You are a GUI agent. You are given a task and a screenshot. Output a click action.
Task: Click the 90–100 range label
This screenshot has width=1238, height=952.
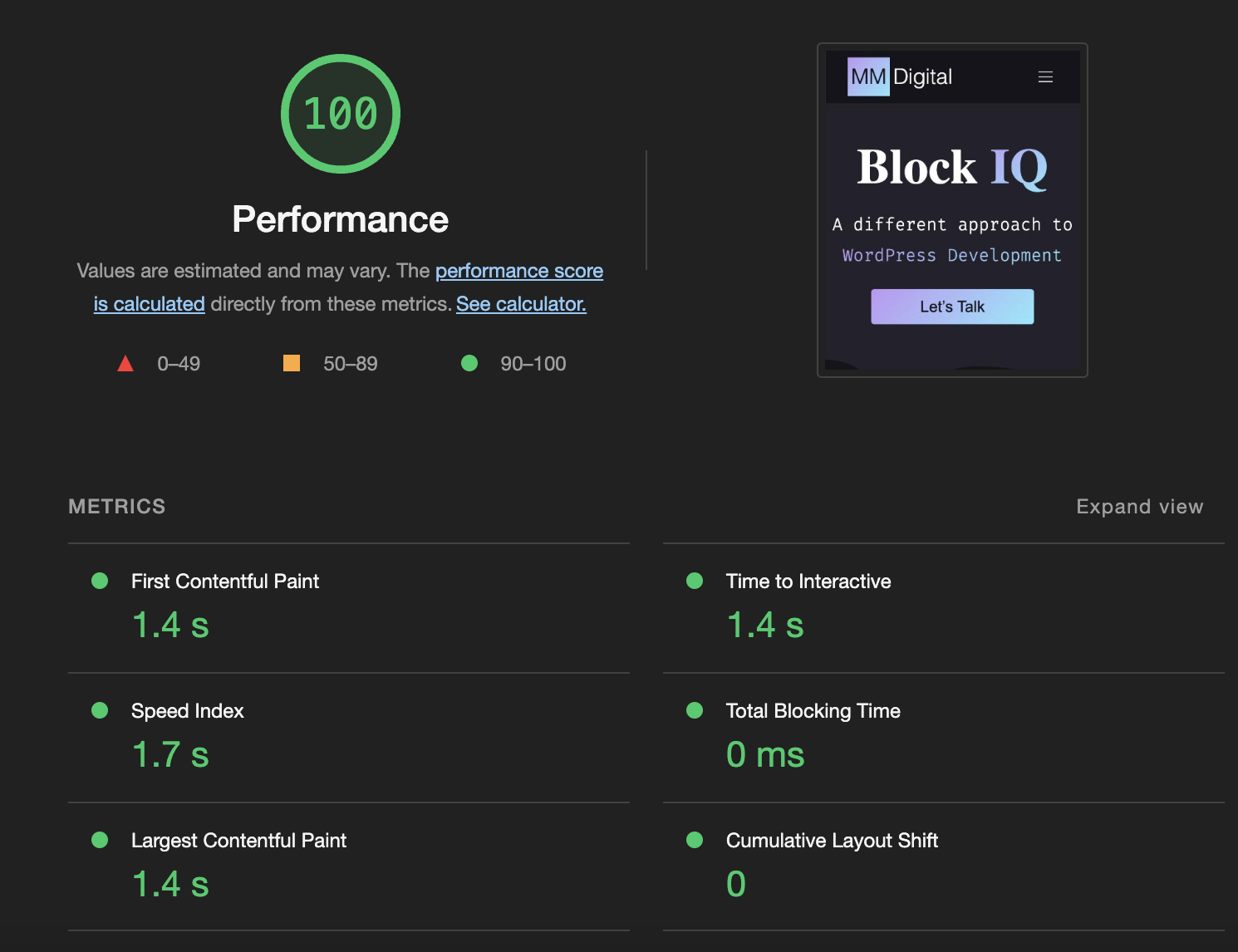tap(533, 364)
